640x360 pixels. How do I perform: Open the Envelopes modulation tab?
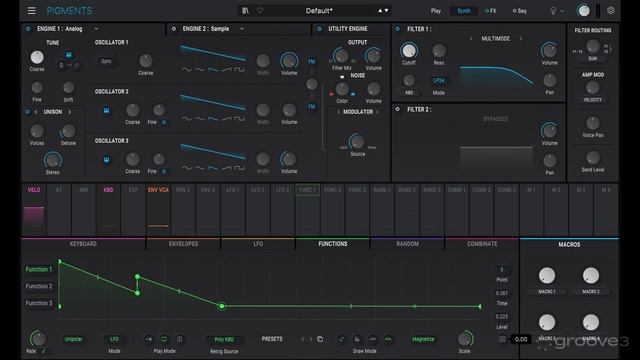coord(183,244)
